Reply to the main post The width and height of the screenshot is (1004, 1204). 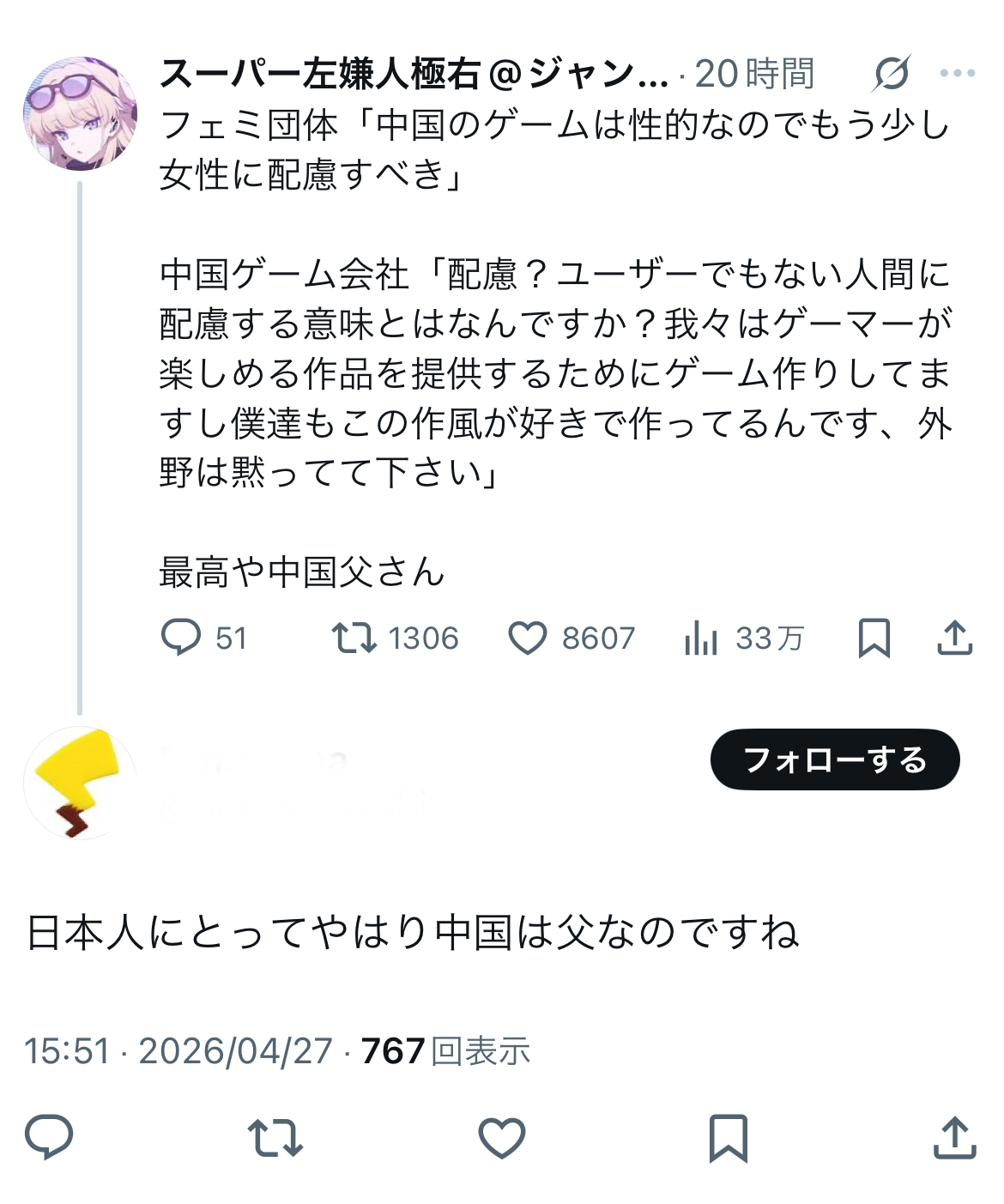click(x=49, y=1137)
